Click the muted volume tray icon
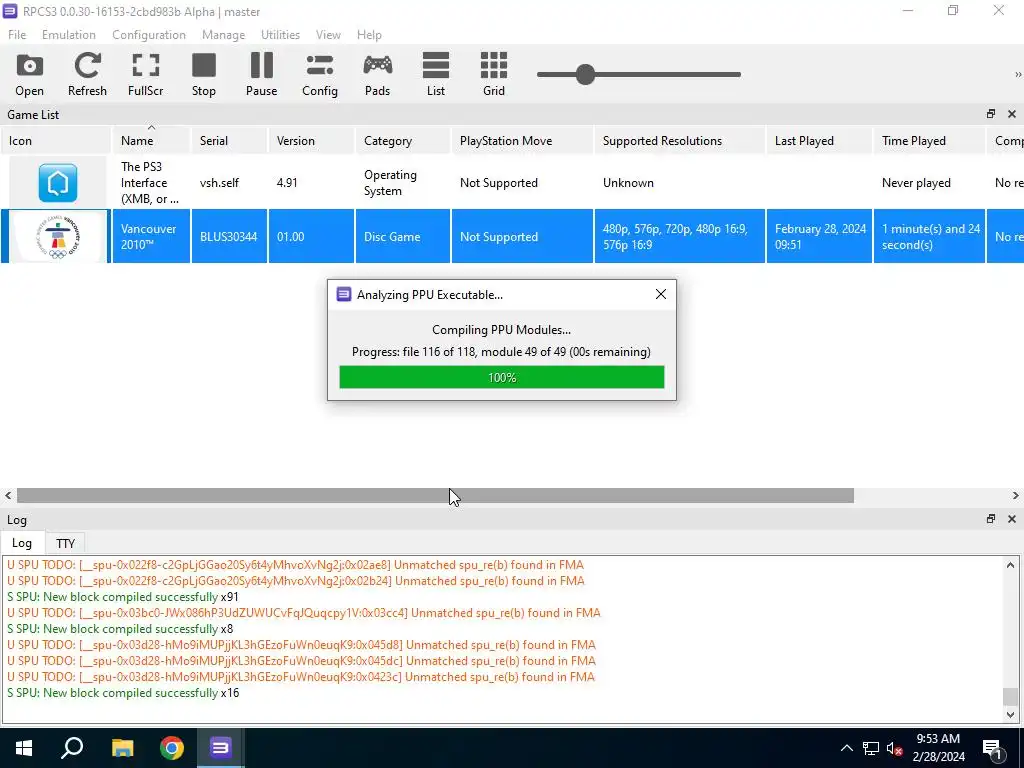The height and width of the screenshot is (768, 1024). (895, 748)
